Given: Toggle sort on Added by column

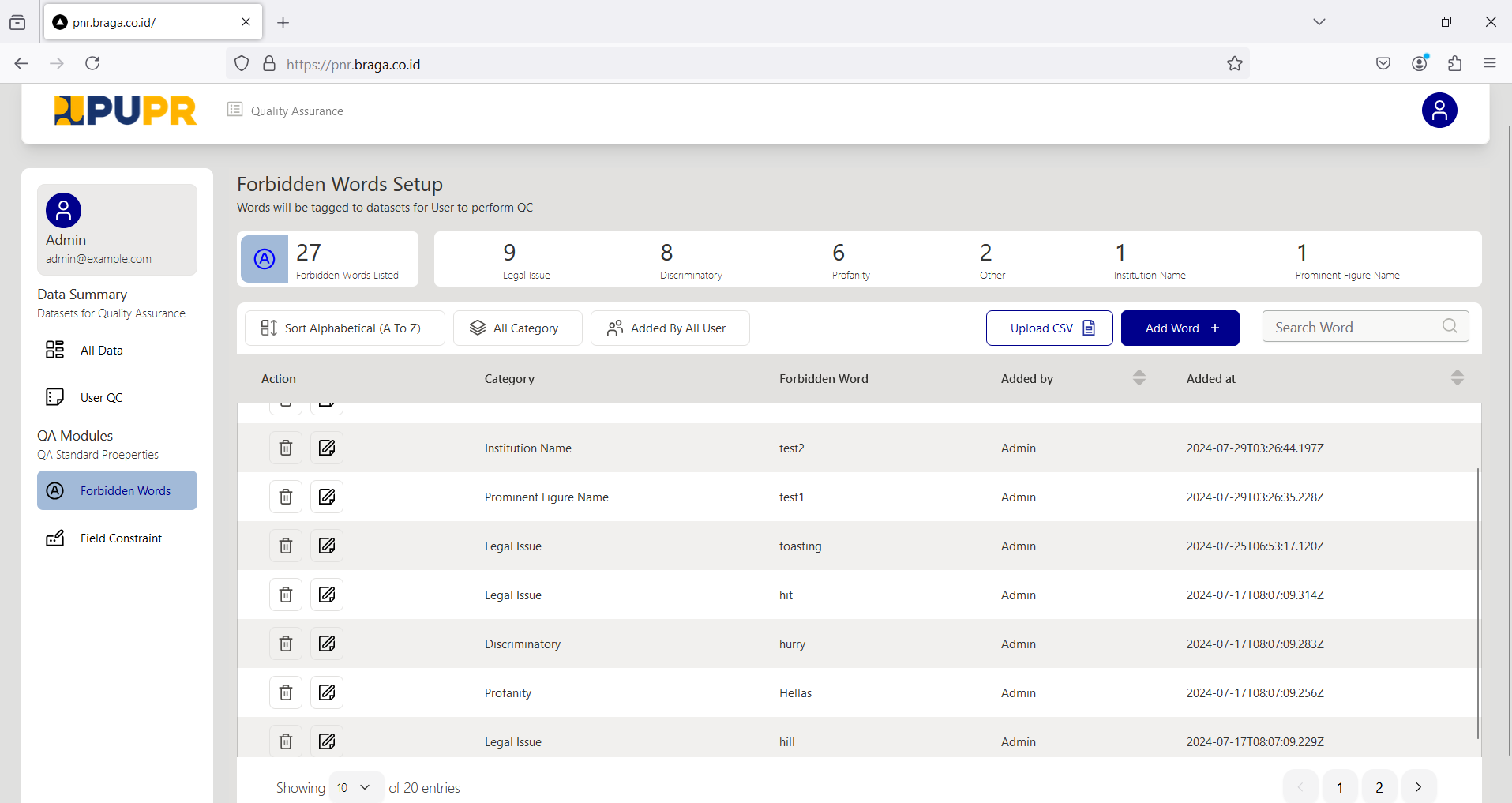Looking at the screenshot, I should [1139, 378].
